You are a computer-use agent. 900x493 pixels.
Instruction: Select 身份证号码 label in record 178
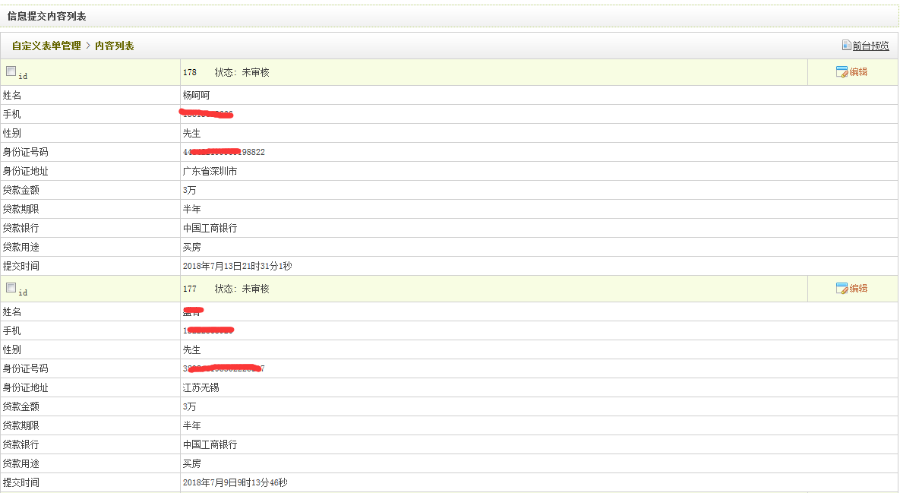click(25, 152)
